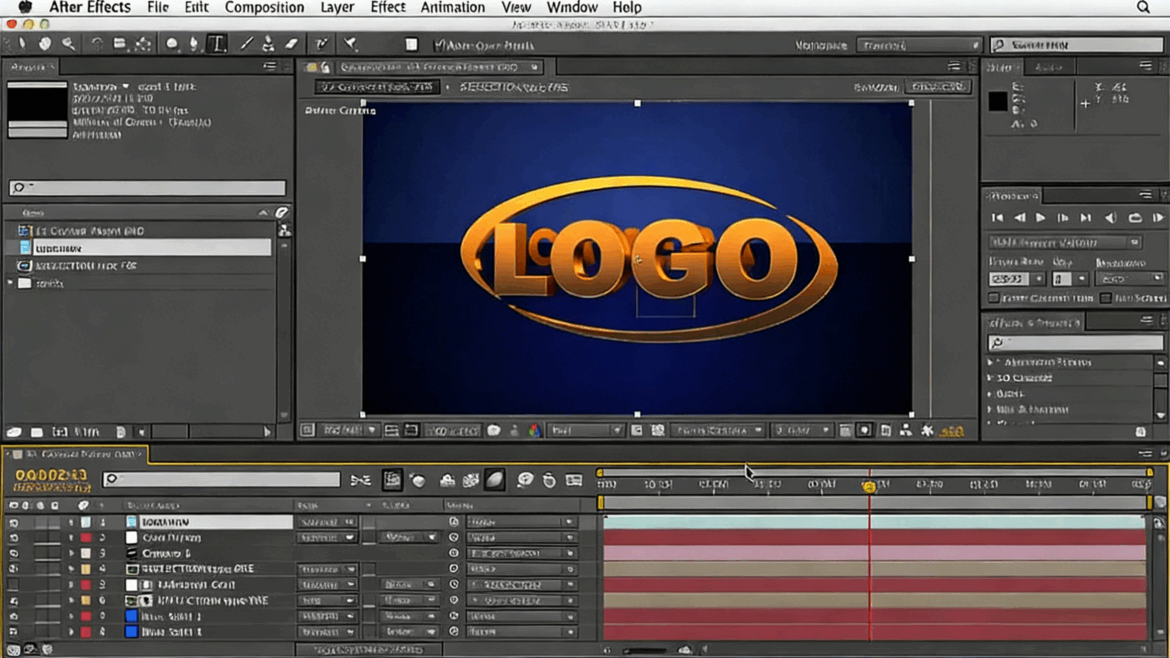Pick the Zoom magnifier tool
This screenshot has width=1170, height=658.
(x=68, y=44)
